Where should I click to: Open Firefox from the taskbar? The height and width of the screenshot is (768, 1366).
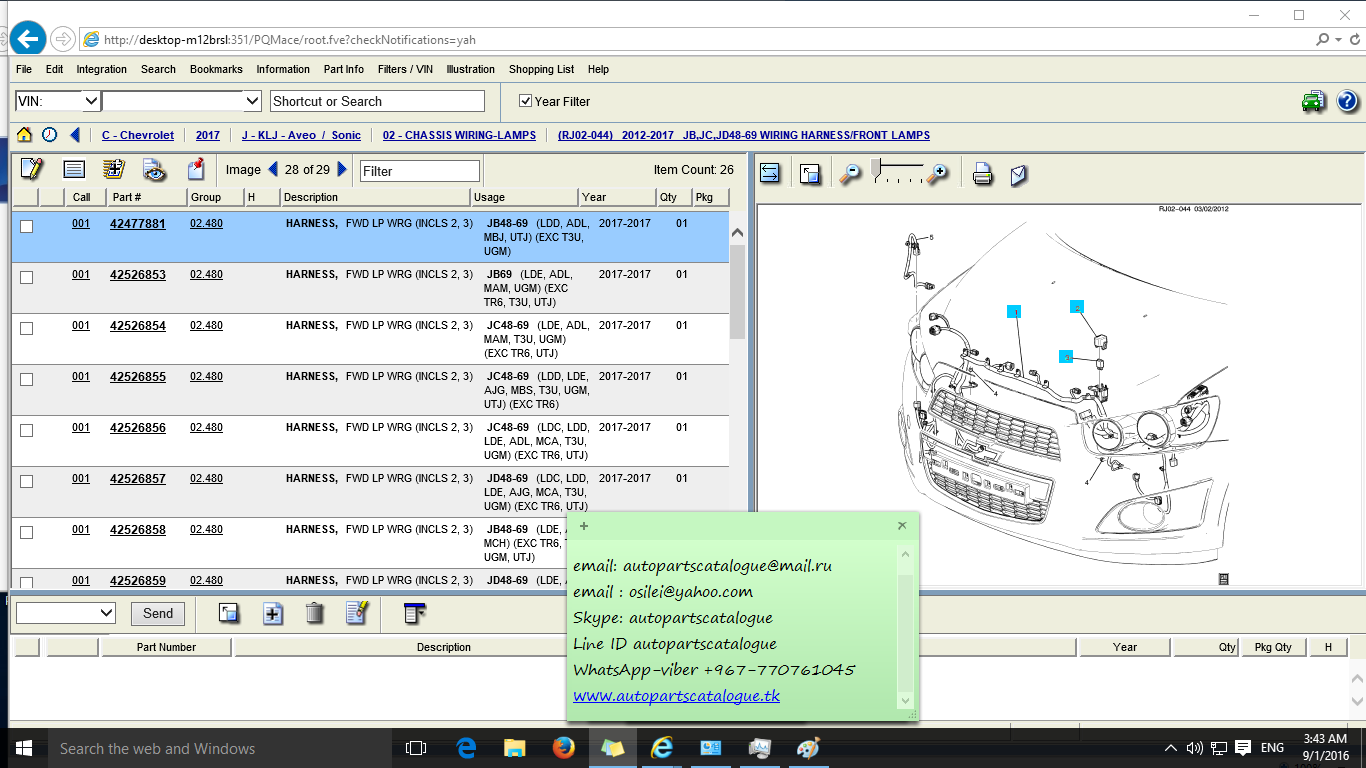[x=563, y=748]
